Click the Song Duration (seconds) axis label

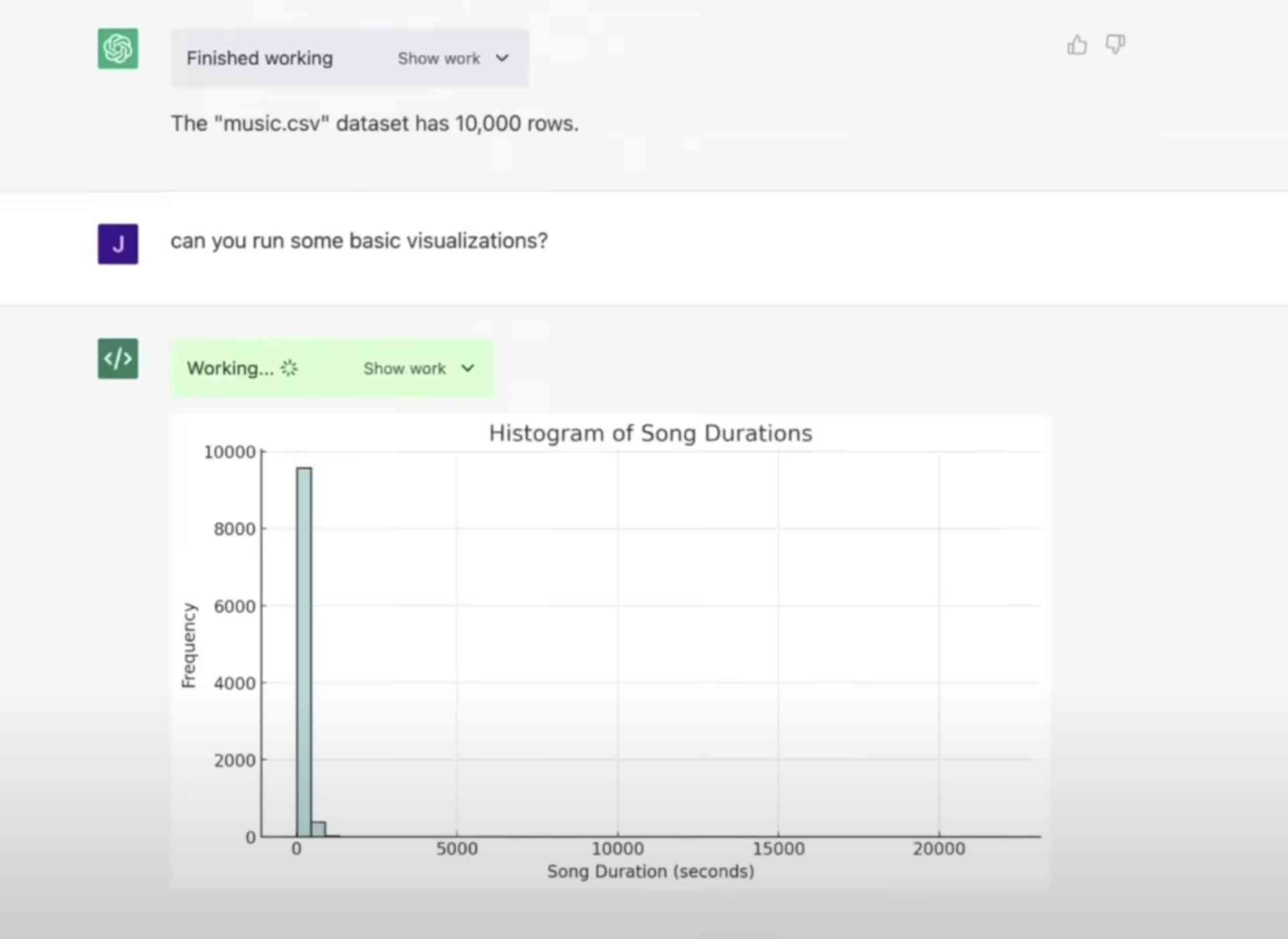coord(650,871)
